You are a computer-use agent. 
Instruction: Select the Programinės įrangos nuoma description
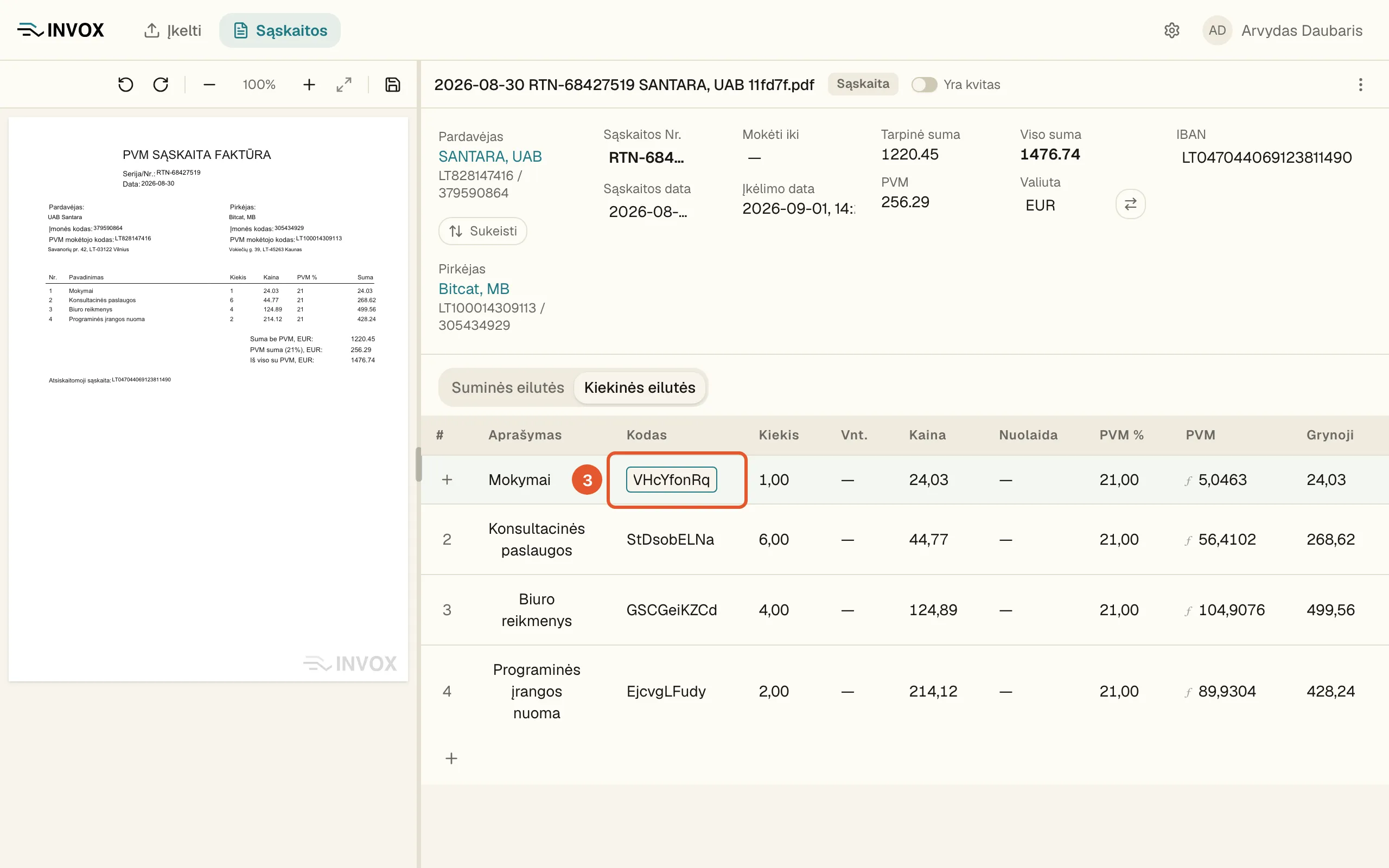pyautogui.click(x=537, y=691)
